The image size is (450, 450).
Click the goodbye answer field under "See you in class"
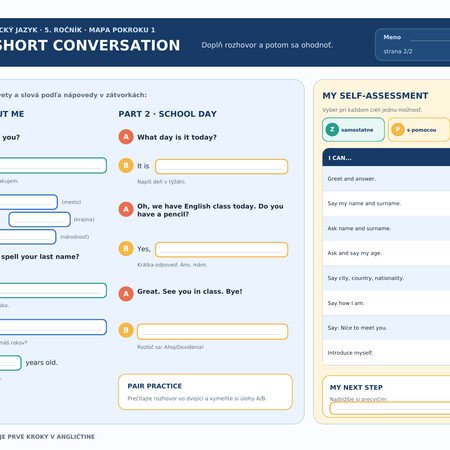point(212,332)
